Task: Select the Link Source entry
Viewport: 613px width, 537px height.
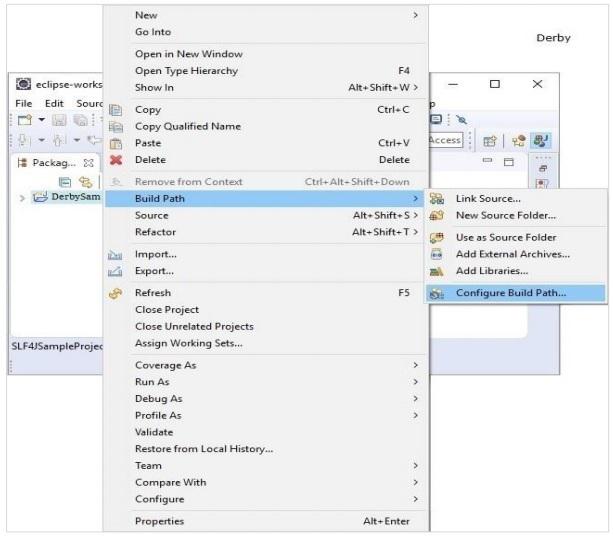Action: [516, 199]
